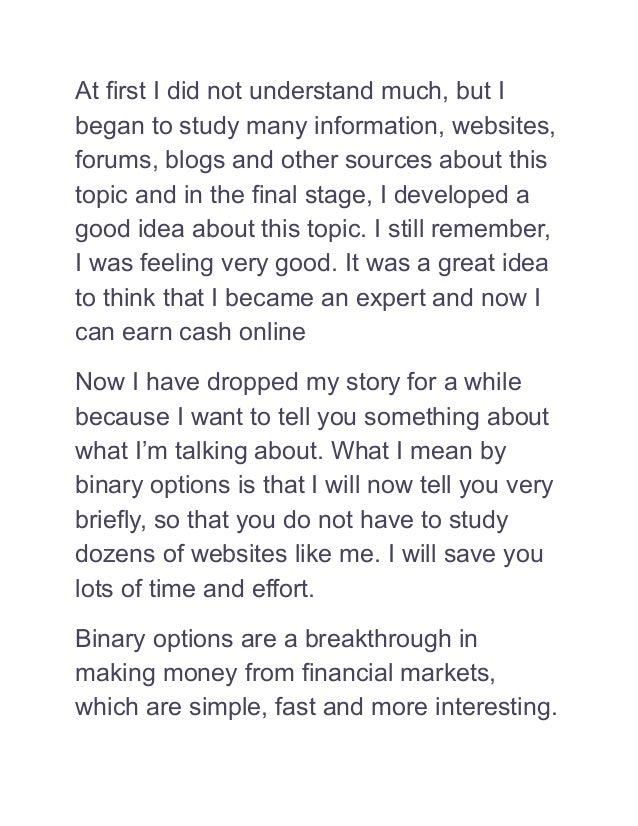
Task: Click the word "expert" in first paragraph
Action: (x=391, y=299)
